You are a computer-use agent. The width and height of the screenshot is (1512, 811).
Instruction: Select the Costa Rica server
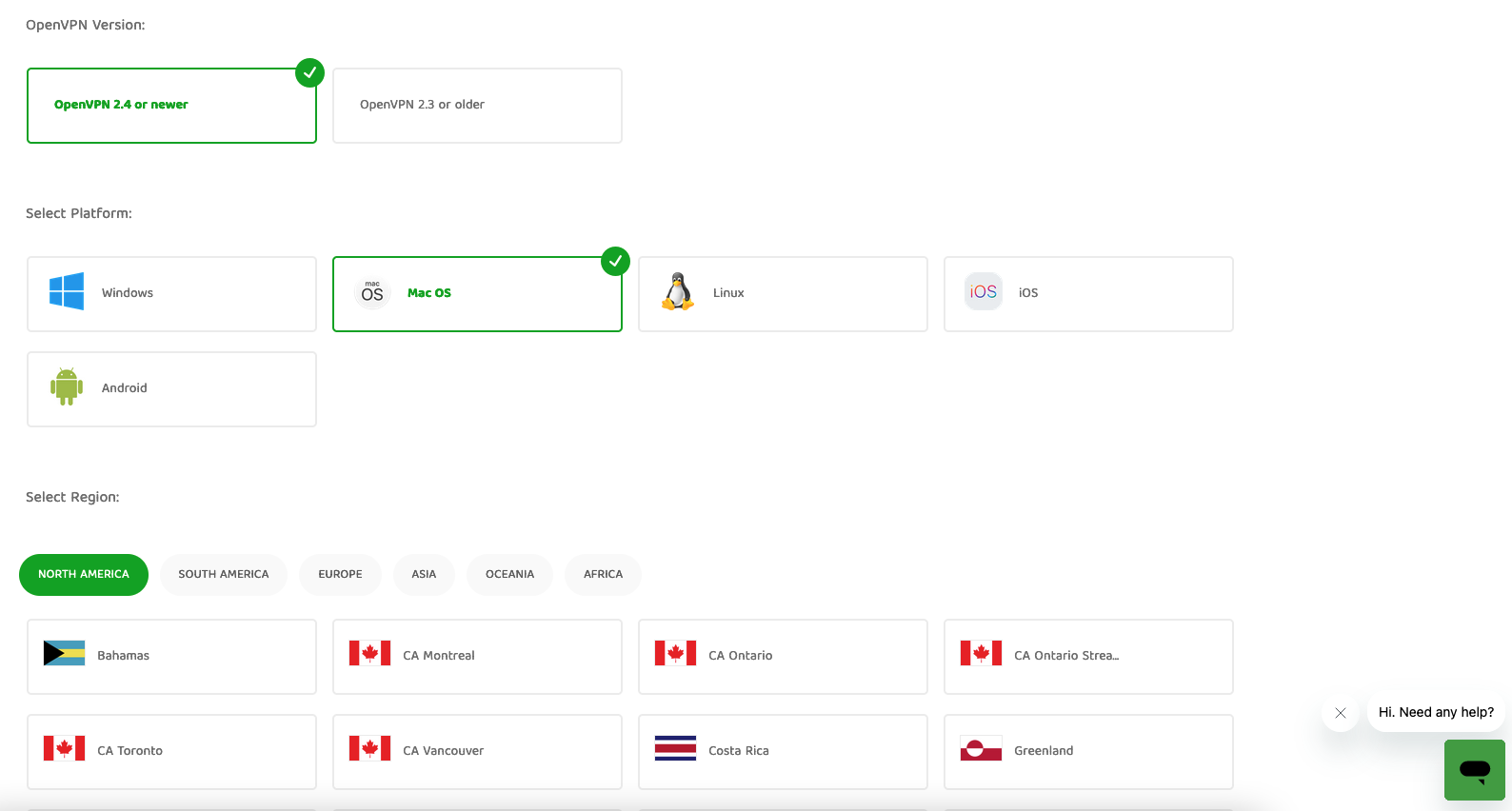pyautogui.click(x=783, y=752)
